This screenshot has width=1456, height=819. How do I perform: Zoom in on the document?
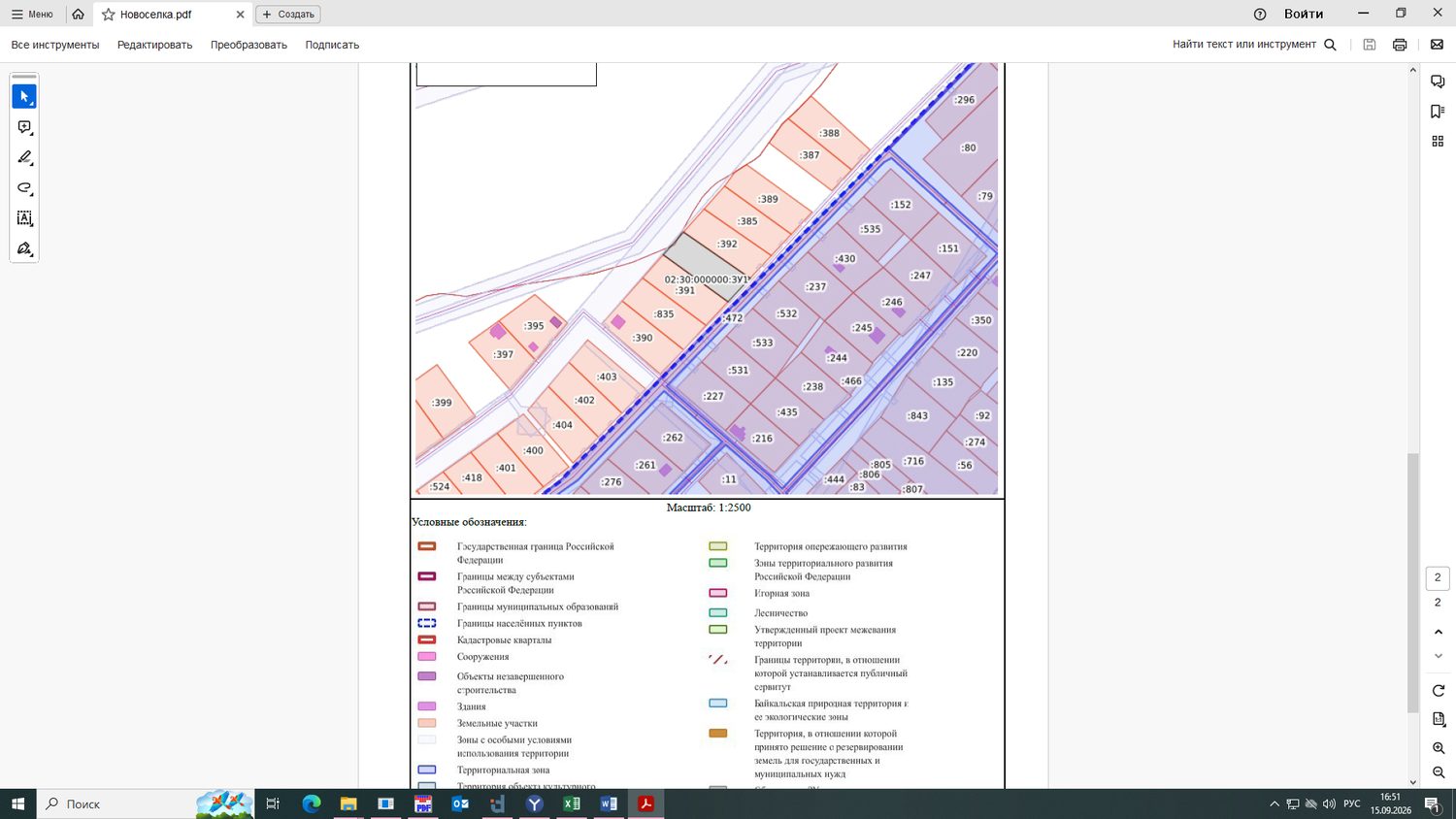coord(1438,748)
